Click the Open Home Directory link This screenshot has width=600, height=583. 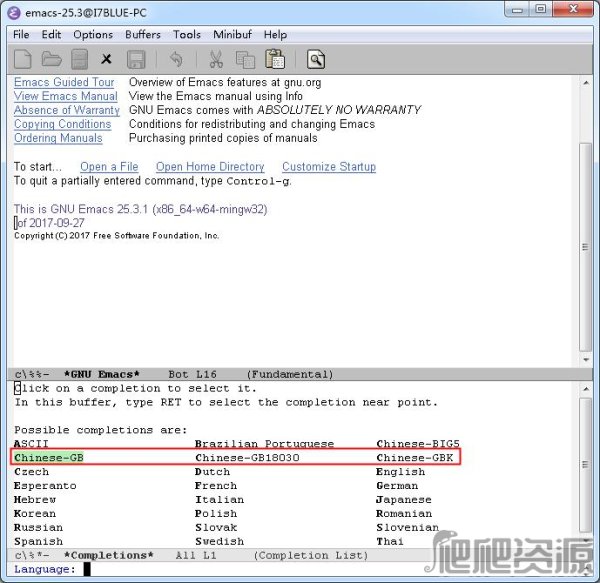210,167
